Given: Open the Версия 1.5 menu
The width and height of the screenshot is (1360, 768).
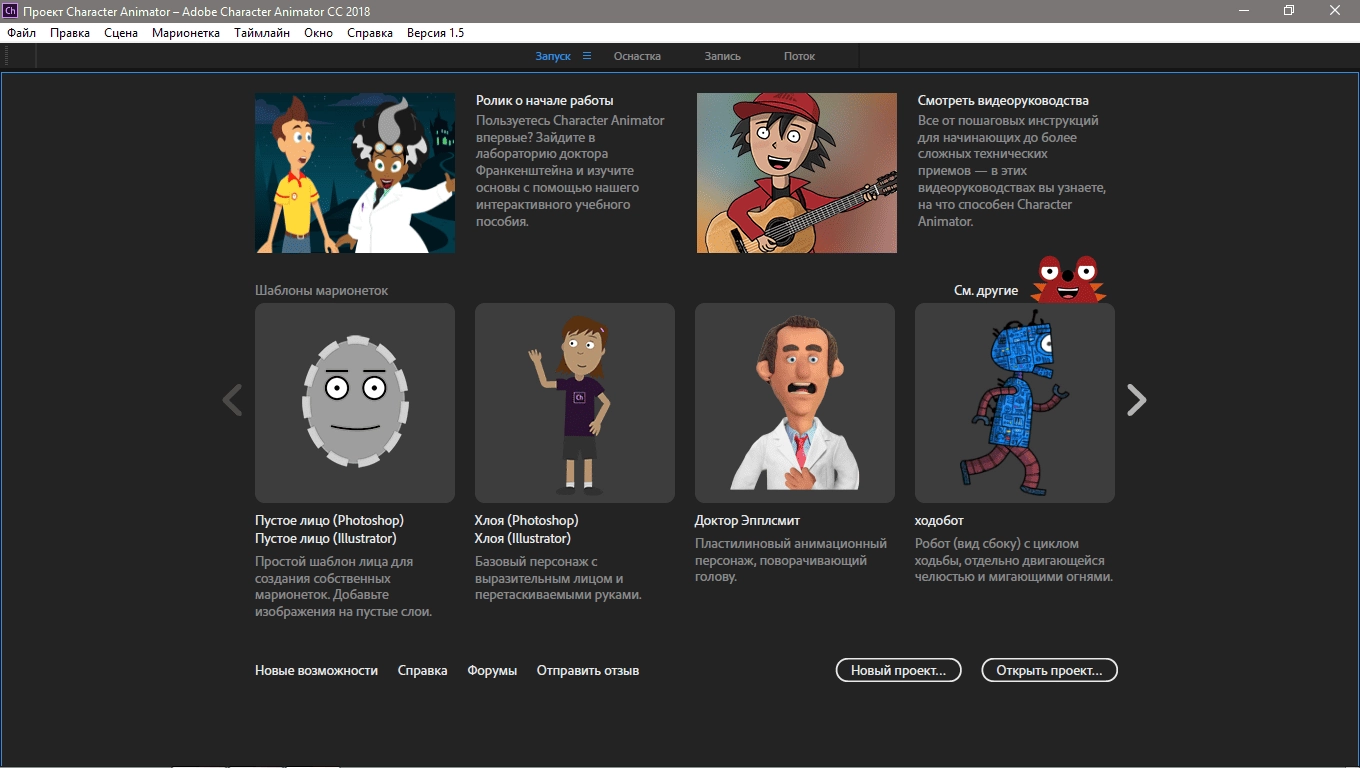Looking at the screenshot, I should point(435,33).
